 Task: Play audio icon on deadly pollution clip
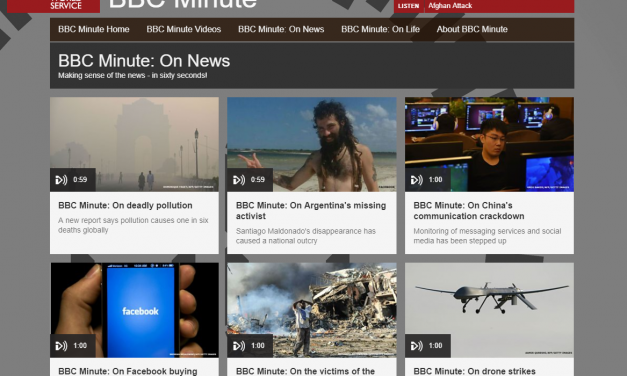tap(61, 180)
